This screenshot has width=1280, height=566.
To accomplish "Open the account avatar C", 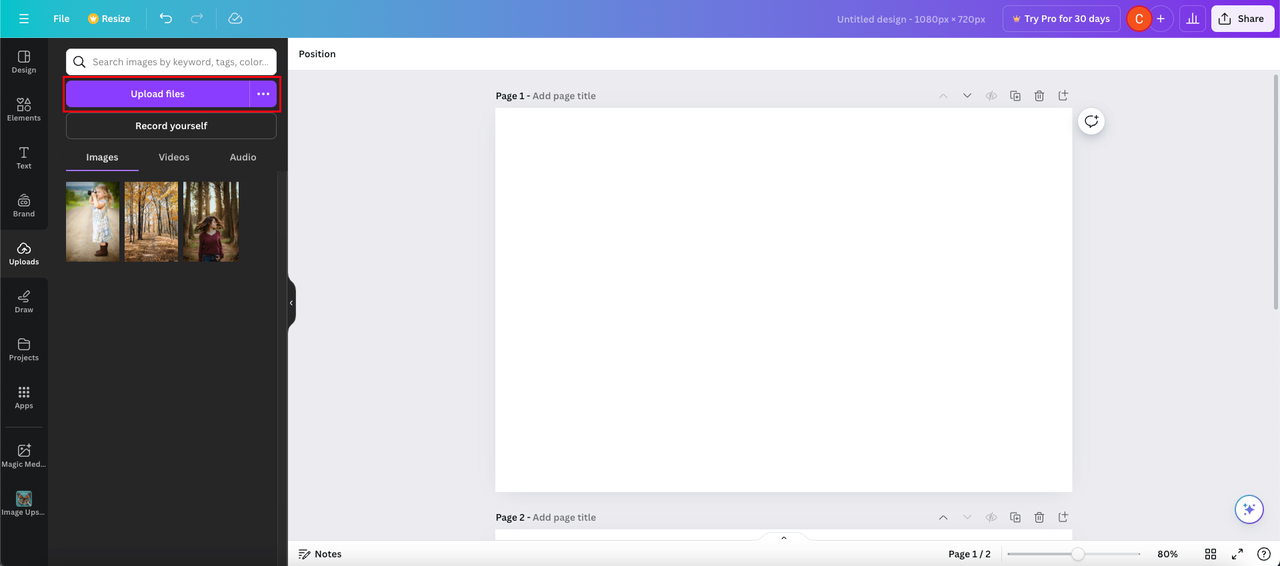I will pyautogui.click(x=1139, y=19).
